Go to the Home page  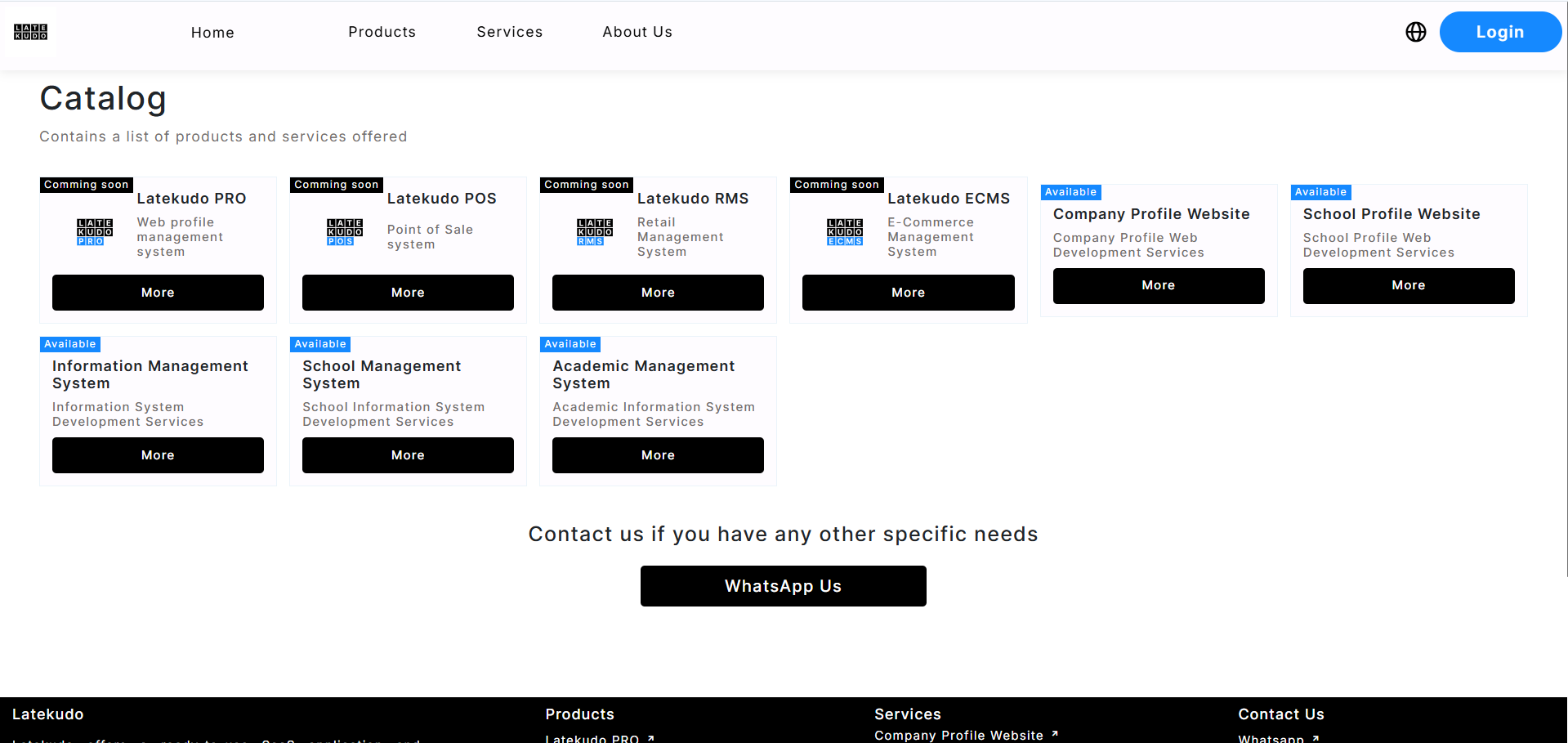(212, 33)
